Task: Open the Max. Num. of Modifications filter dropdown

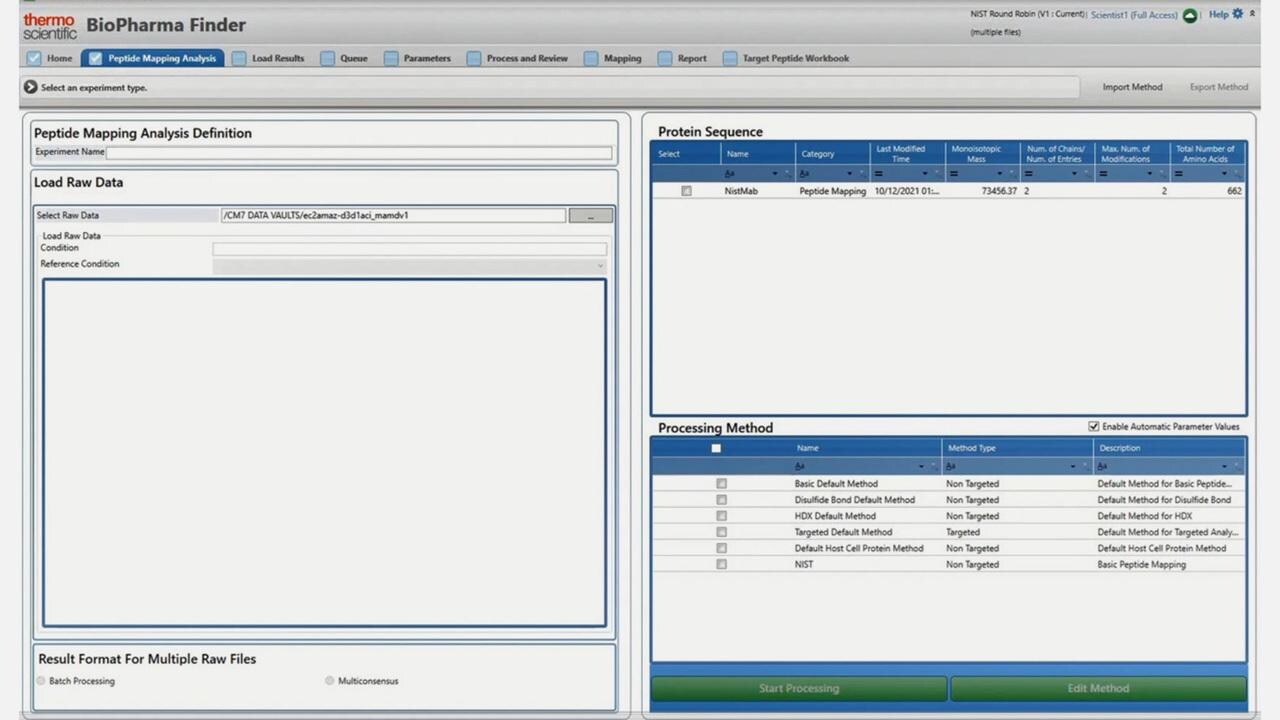Action: click(1149, 174)
